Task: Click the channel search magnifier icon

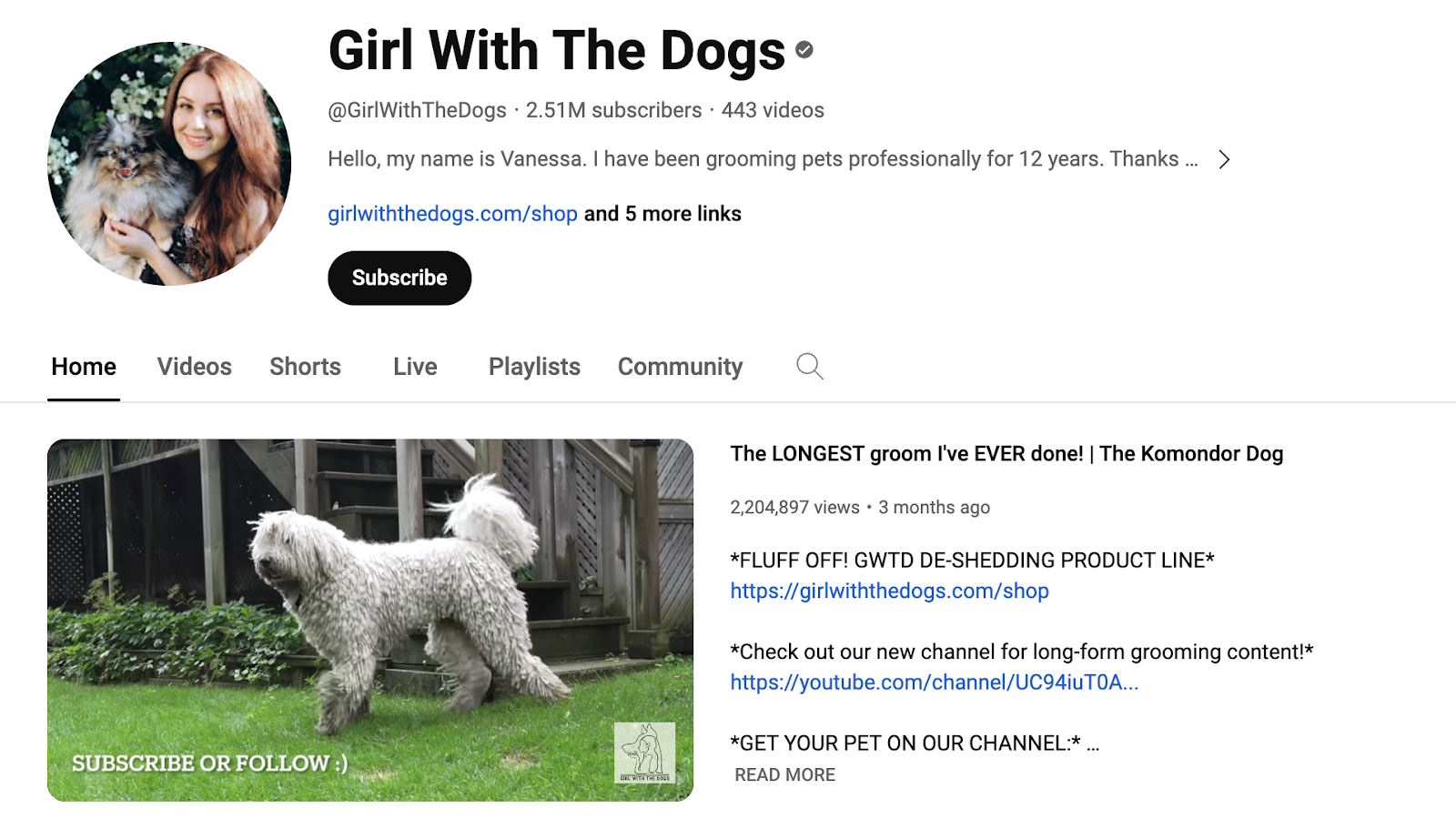Action: point(810,367)
